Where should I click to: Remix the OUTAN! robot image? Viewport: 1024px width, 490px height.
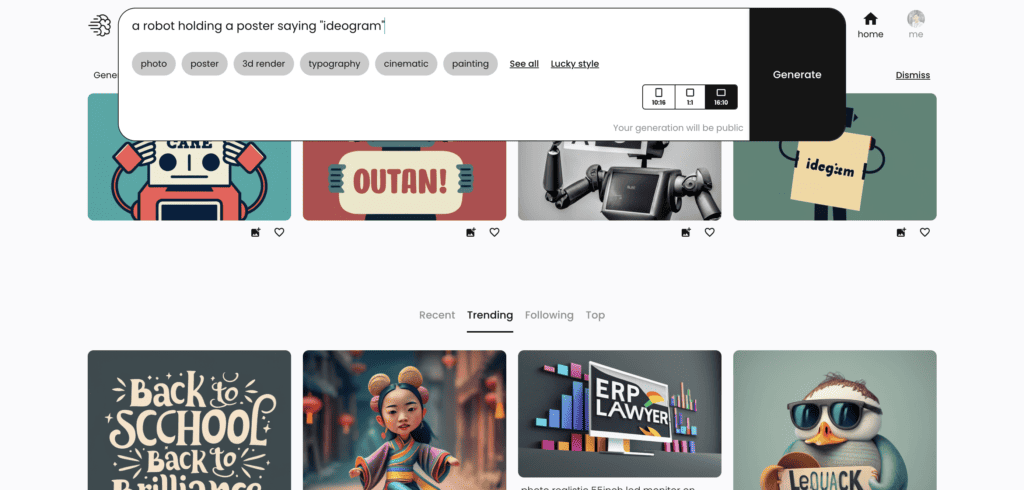tap(470, 232)
